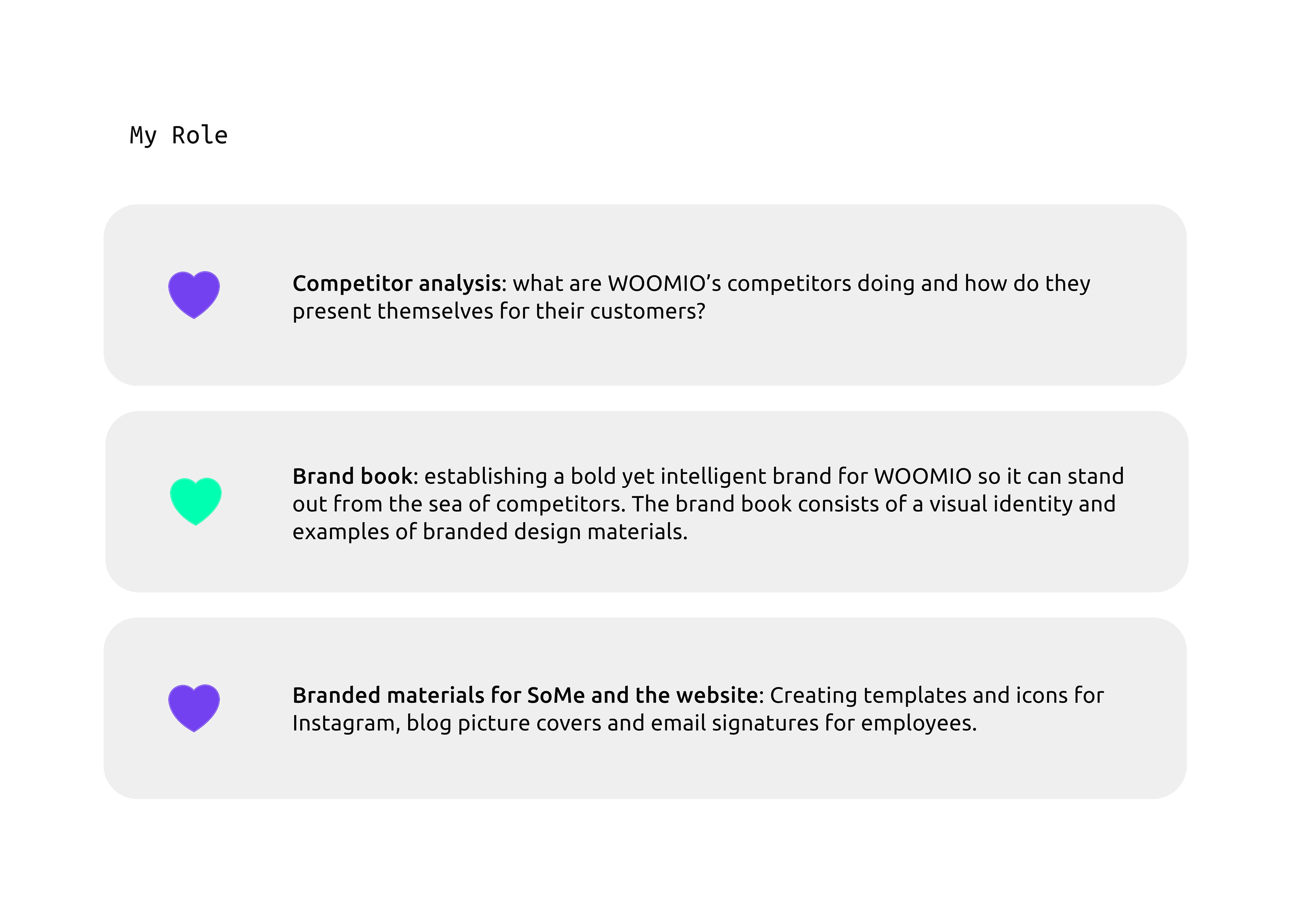Screen dimensions: 1294x924
Task: Click the purple heart beside Competitor analysis
Action: click(x=193, y=294)
